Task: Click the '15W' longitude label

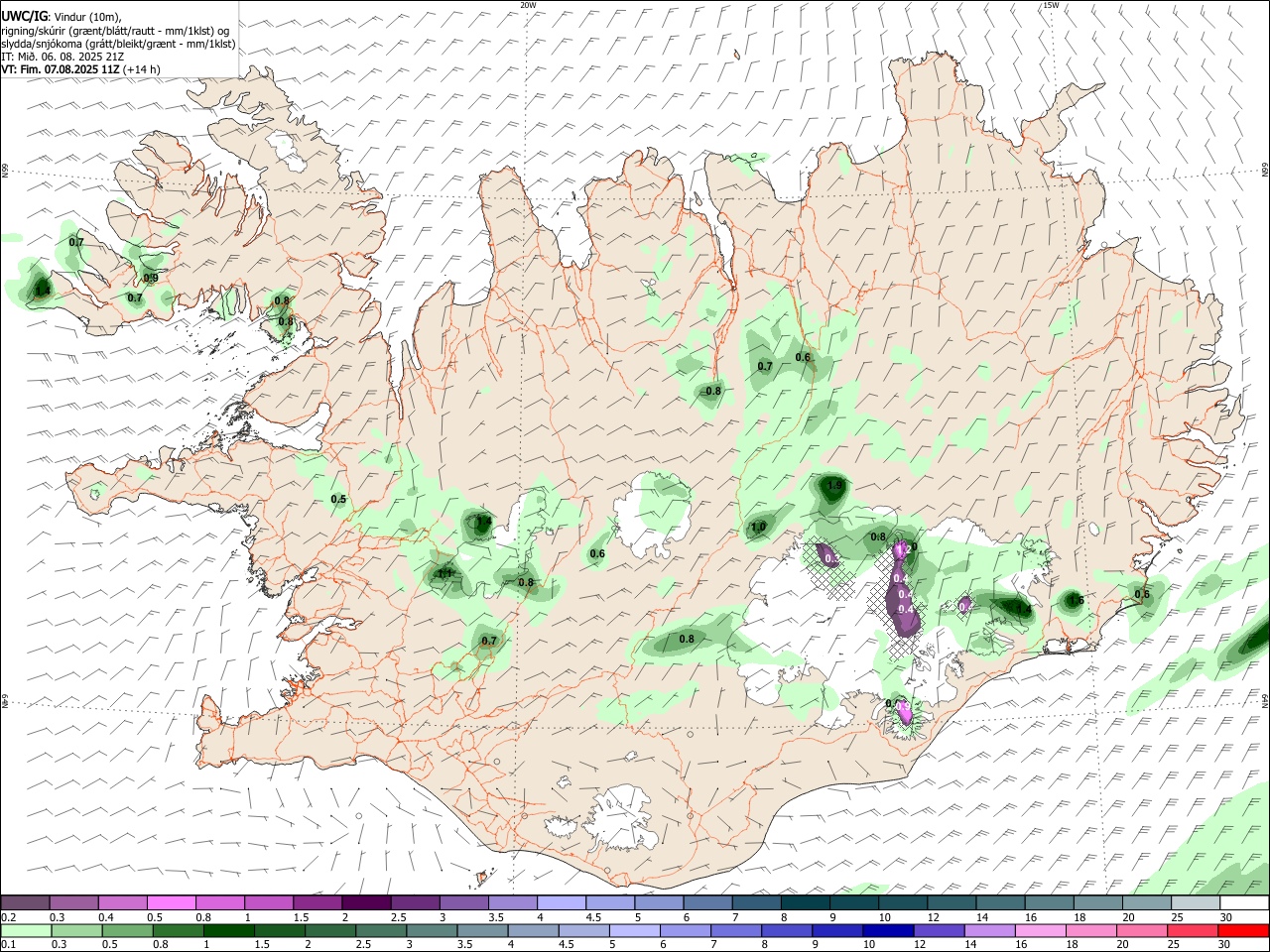Action: pos(1051,5)
